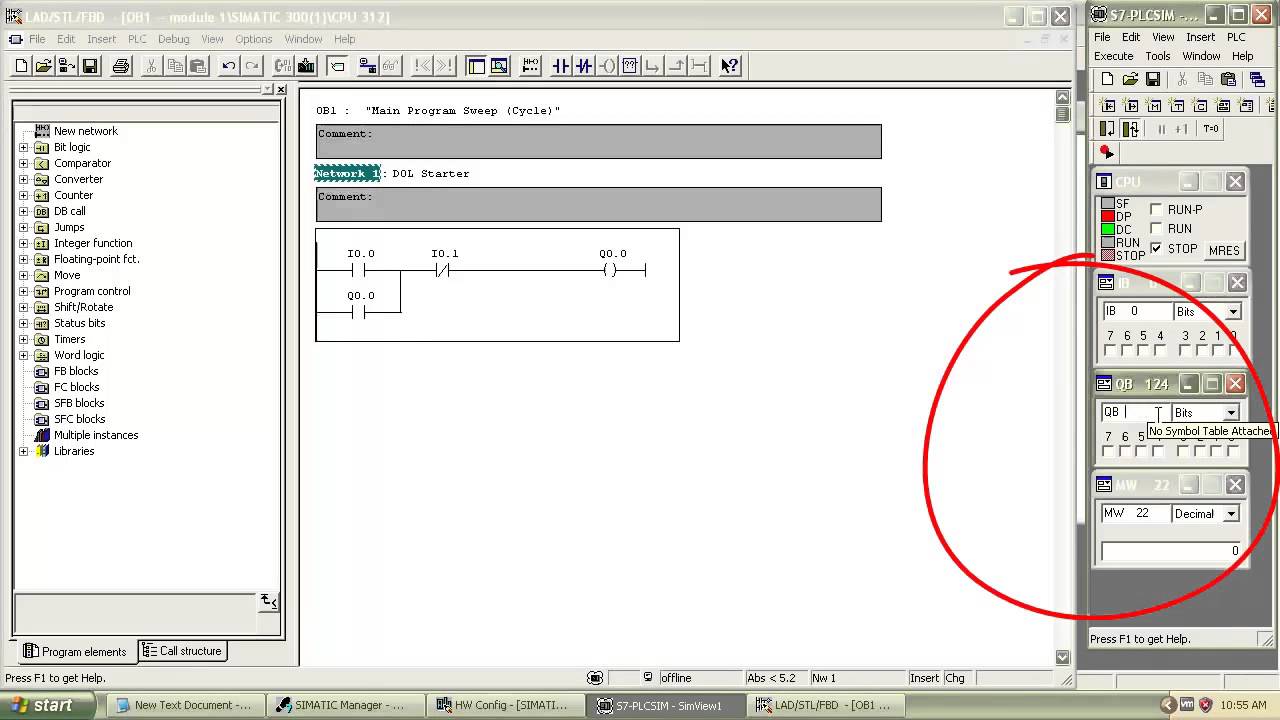
Task: Create a new block in LAD/STL/FBD toolbar
Action: 21,66
